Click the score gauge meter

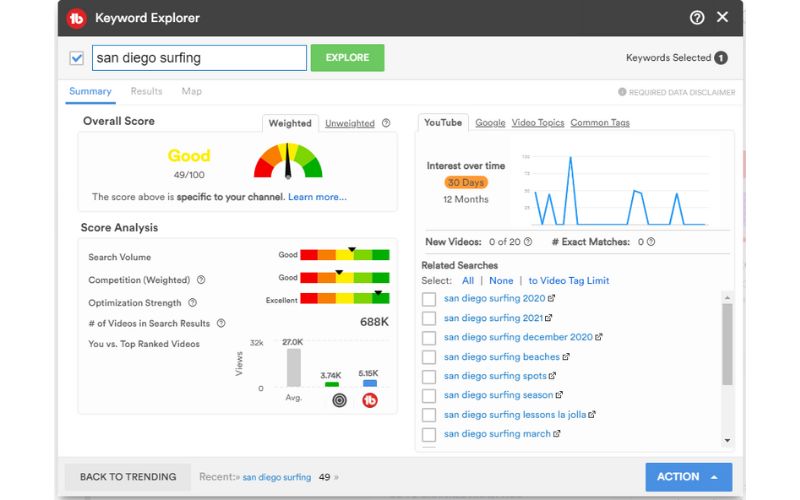pyautogui.click(x=288, y=161)
